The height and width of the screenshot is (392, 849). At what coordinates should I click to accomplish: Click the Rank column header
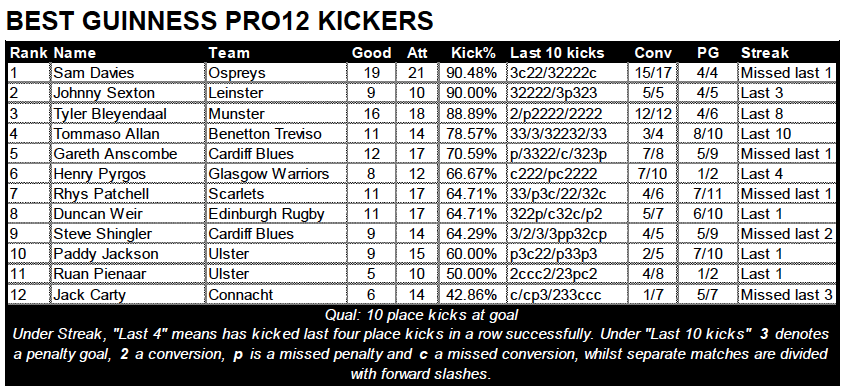[29, 53]
